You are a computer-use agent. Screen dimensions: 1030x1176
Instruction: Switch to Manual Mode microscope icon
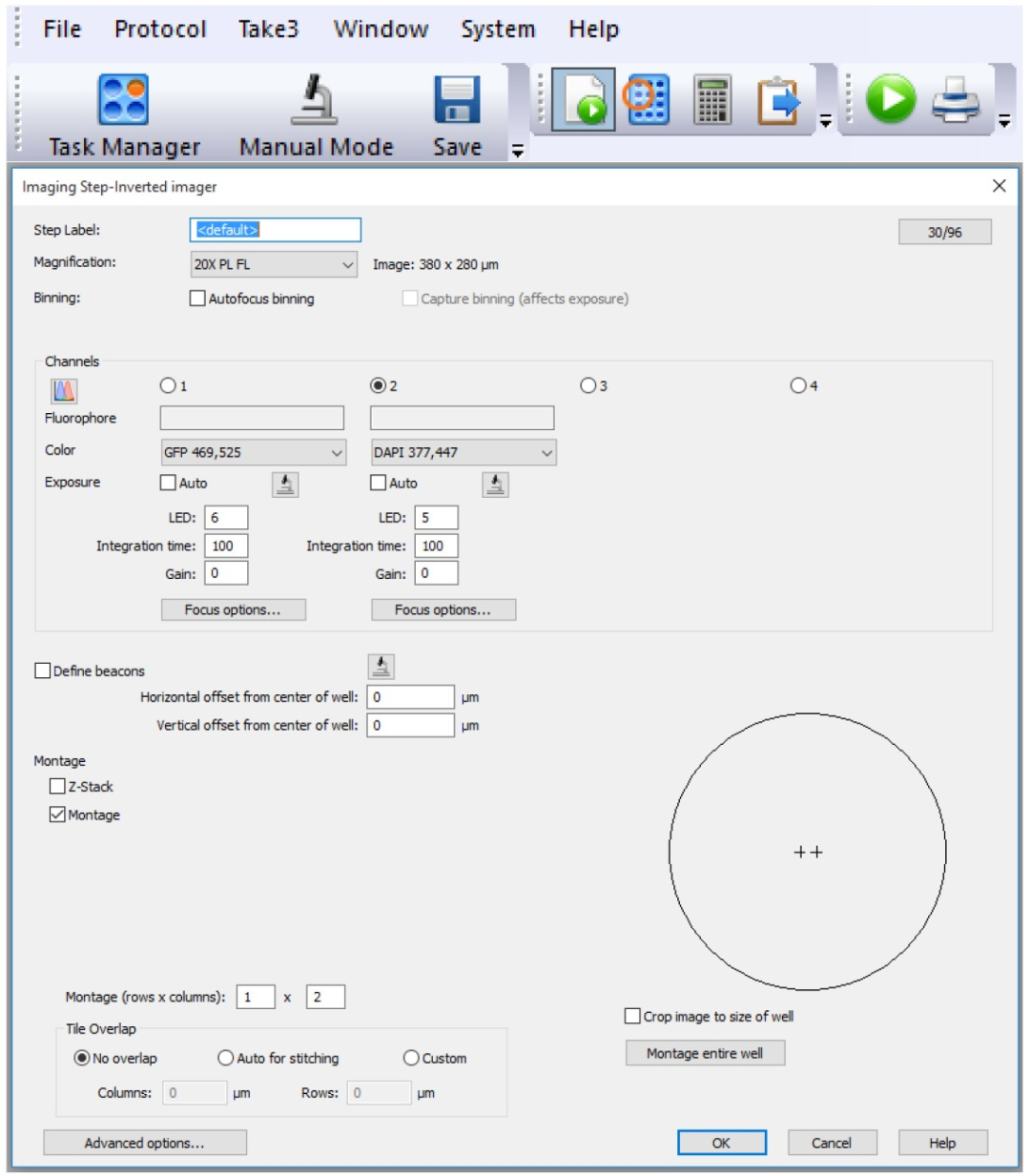click(316, 101)
